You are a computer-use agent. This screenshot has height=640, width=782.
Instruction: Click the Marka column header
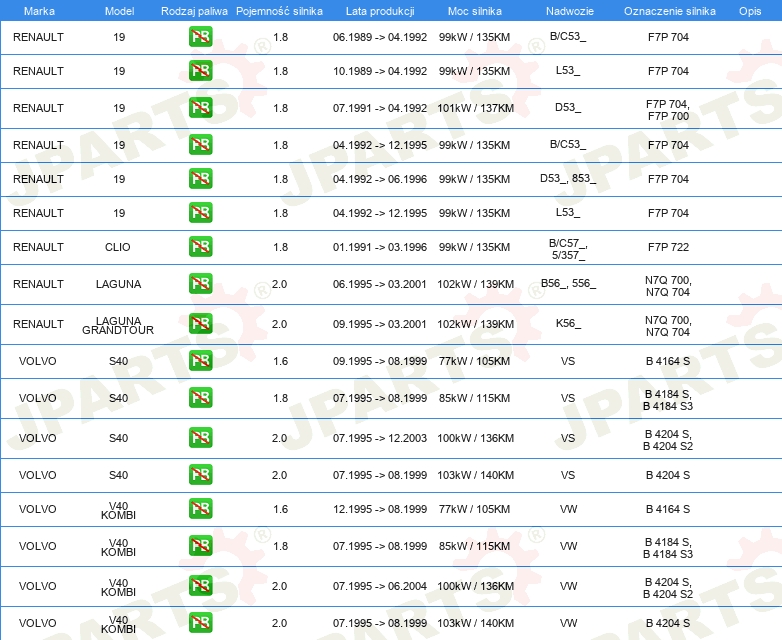(39, 11)
